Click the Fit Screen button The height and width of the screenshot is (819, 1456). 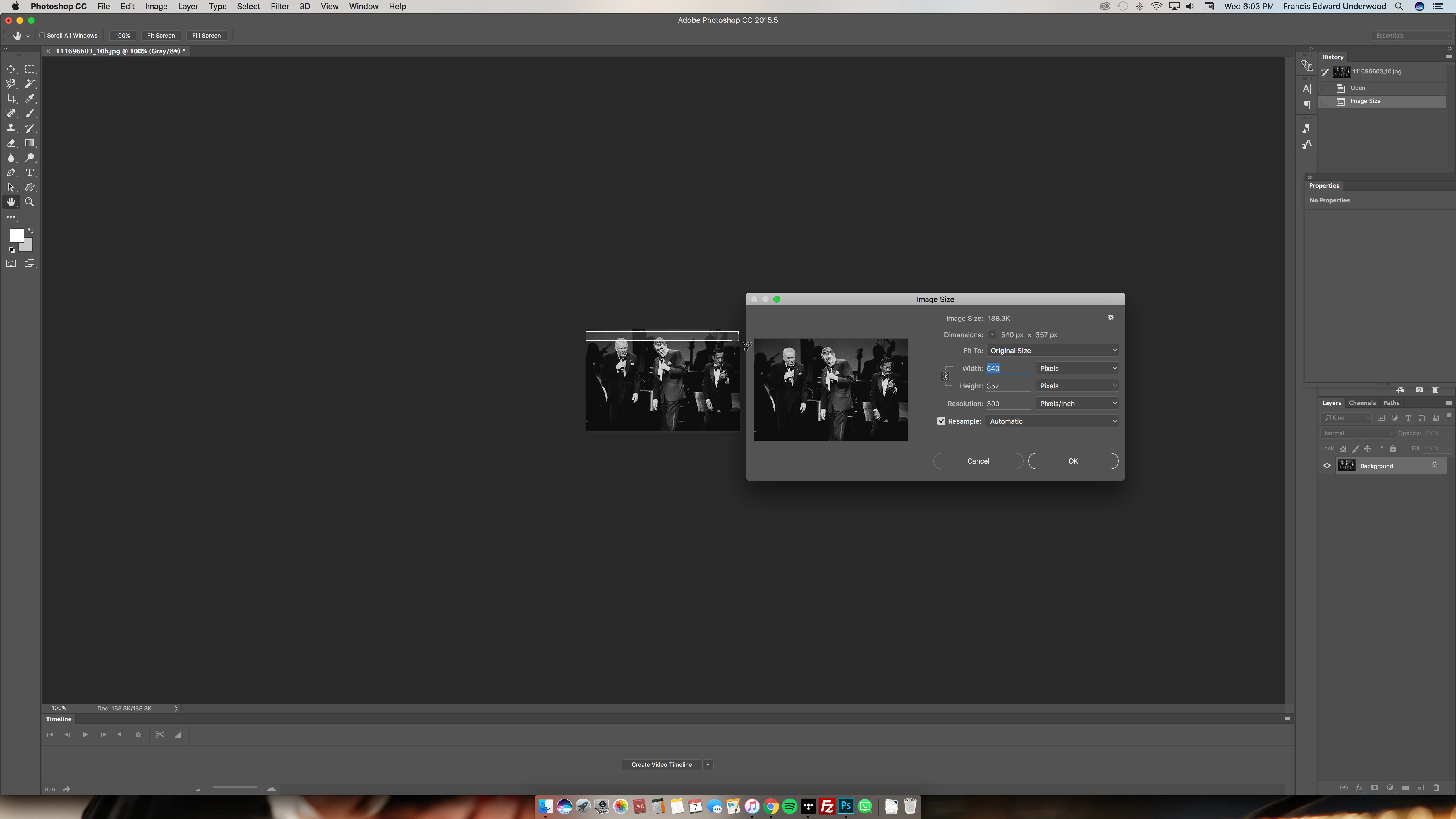click(160, 36)
